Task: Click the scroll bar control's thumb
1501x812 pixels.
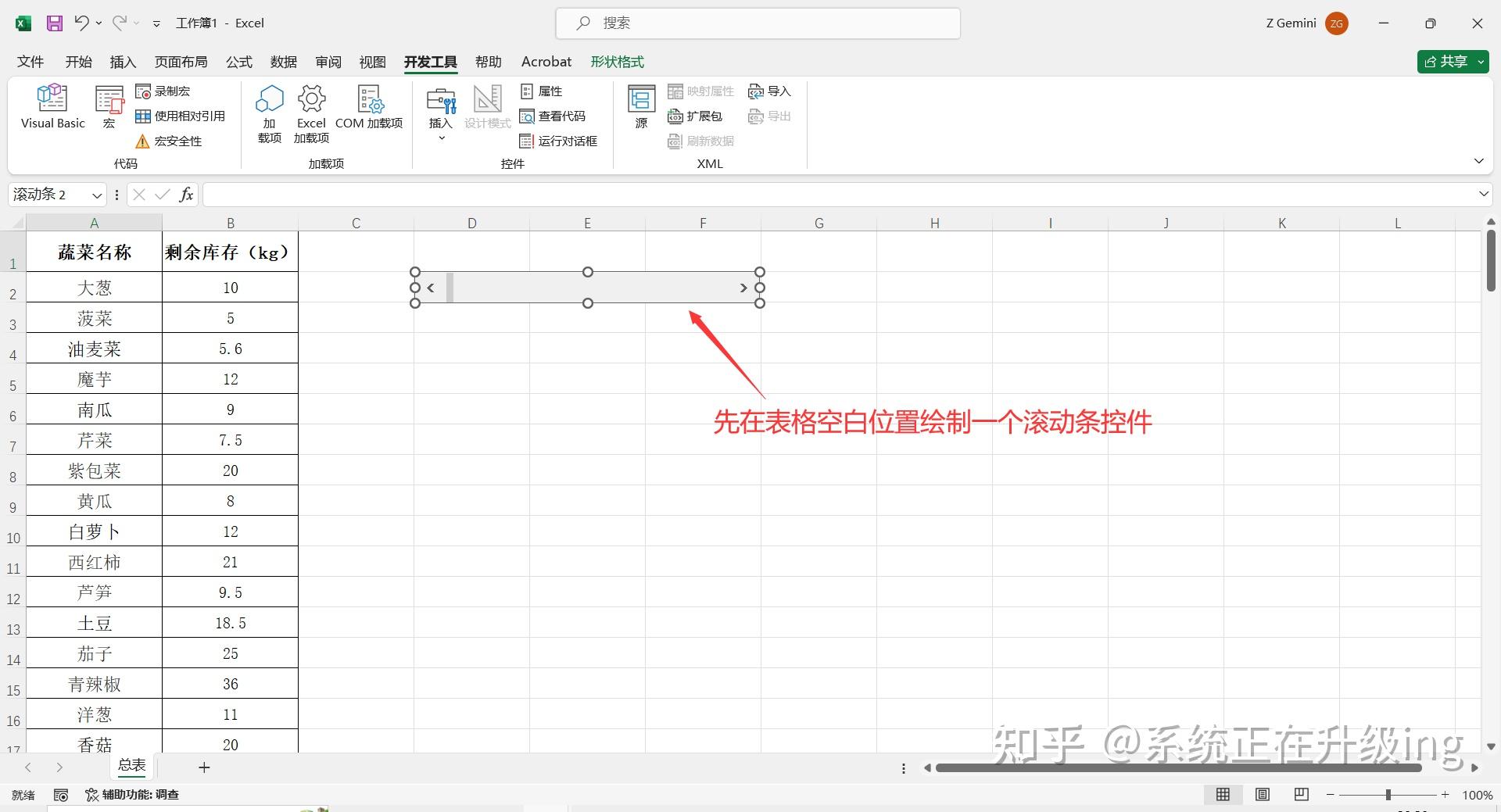Action: [450, 288]
